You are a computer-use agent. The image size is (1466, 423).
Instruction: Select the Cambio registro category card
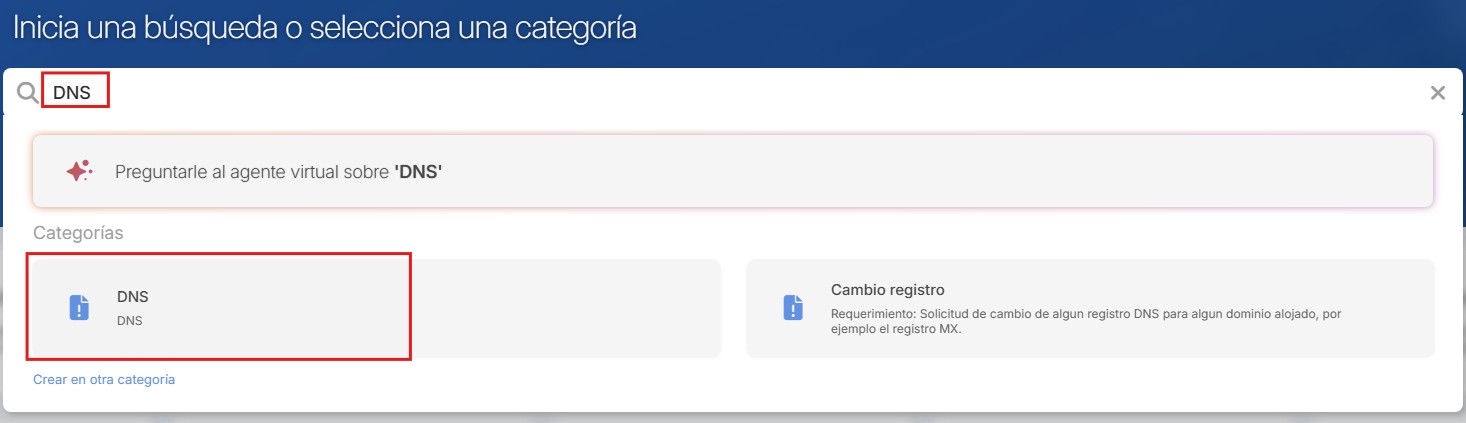coord(1090,307)
